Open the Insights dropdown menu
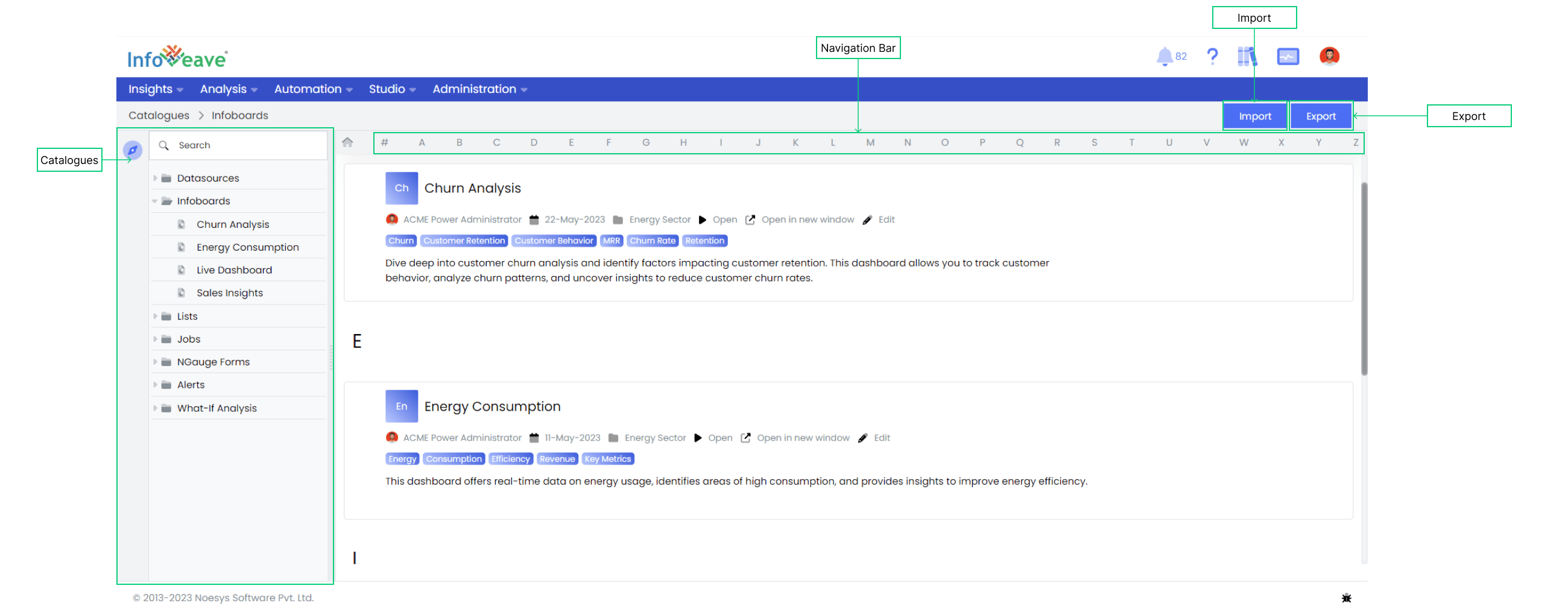Image resolution: width=1568 pixels, height=615 pixels. (x=155, y=89)
